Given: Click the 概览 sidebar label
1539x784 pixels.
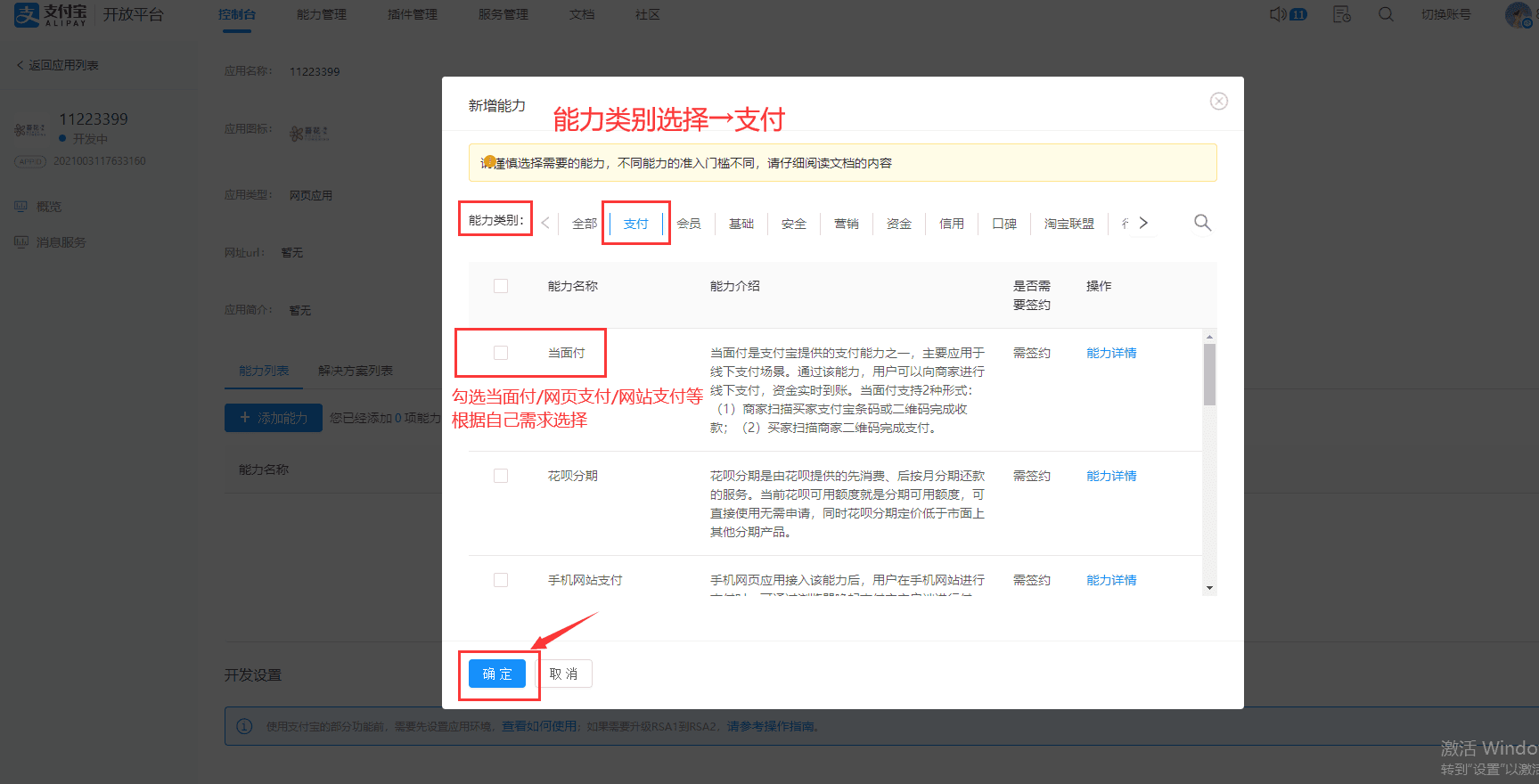Looking at the screenshot, I should (49, 207).
